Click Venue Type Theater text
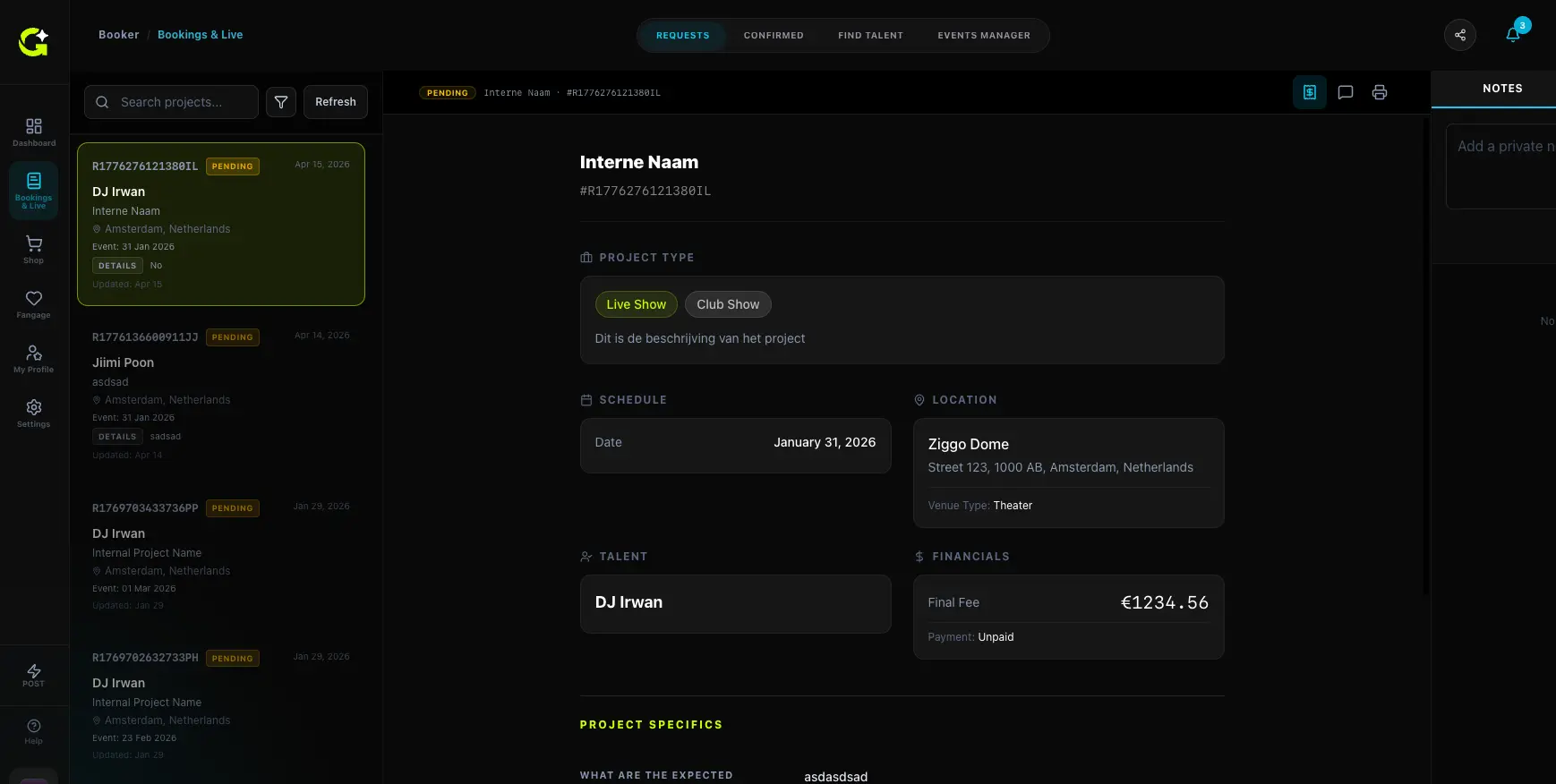 click(x=980, y=506)
